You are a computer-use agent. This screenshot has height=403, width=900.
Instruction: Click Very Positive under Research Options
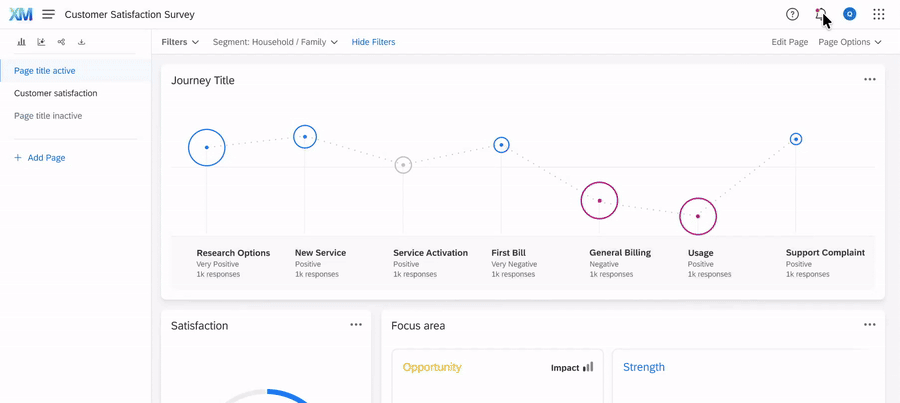tap(218, 264)
